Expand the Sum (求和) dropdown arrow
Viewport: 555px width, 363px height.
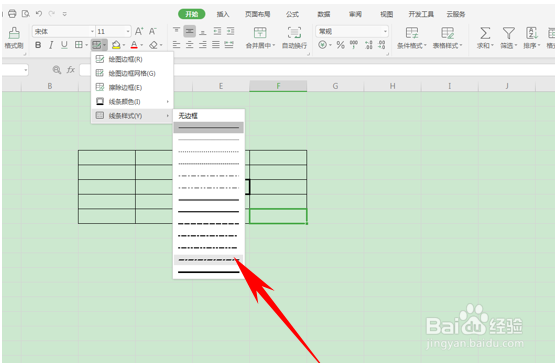(493, 46)
